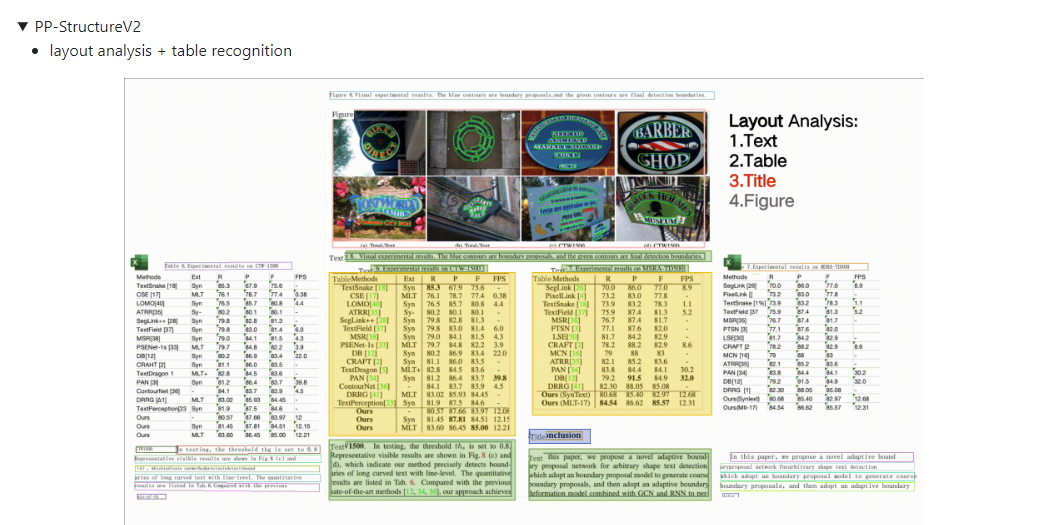The height and width of the screenshot is (525, 1042).
Task: Click the gray '4.Figure' legend entry
Action: (762, 201)
